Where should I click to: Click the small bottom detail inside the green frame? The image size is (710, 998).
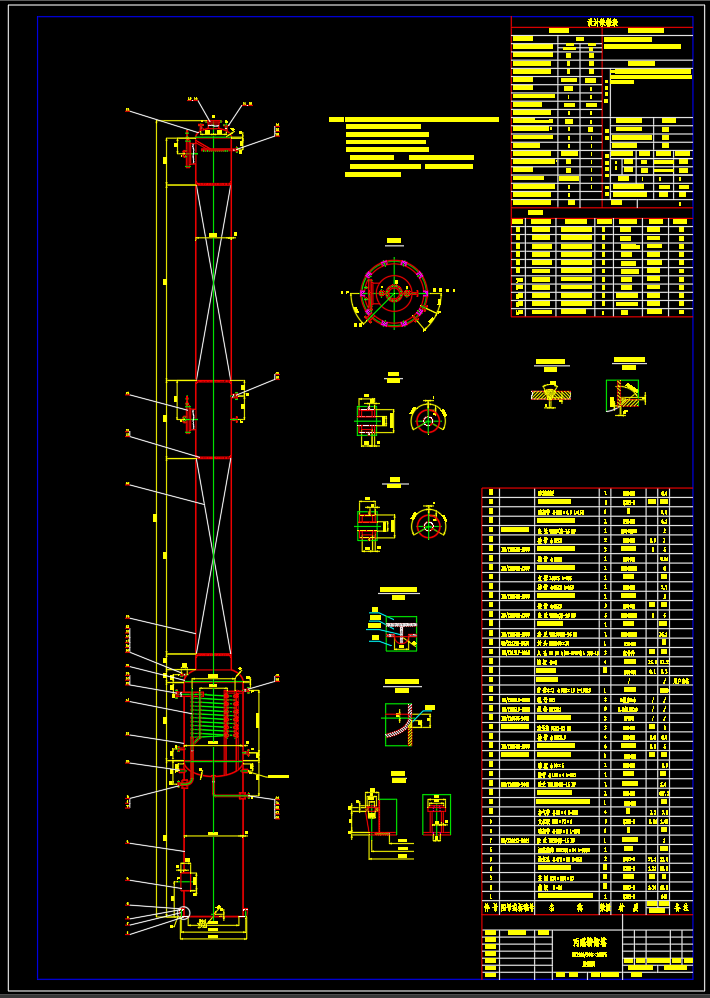436,815
